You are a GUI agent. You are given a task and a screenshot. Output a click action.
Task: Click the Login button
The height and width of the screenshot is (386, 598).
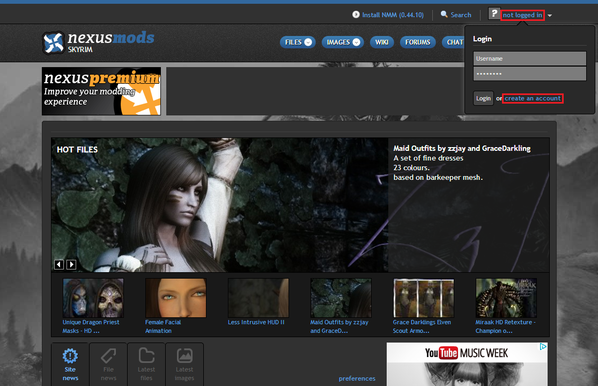pyautogui.click(x=483, y=98)
